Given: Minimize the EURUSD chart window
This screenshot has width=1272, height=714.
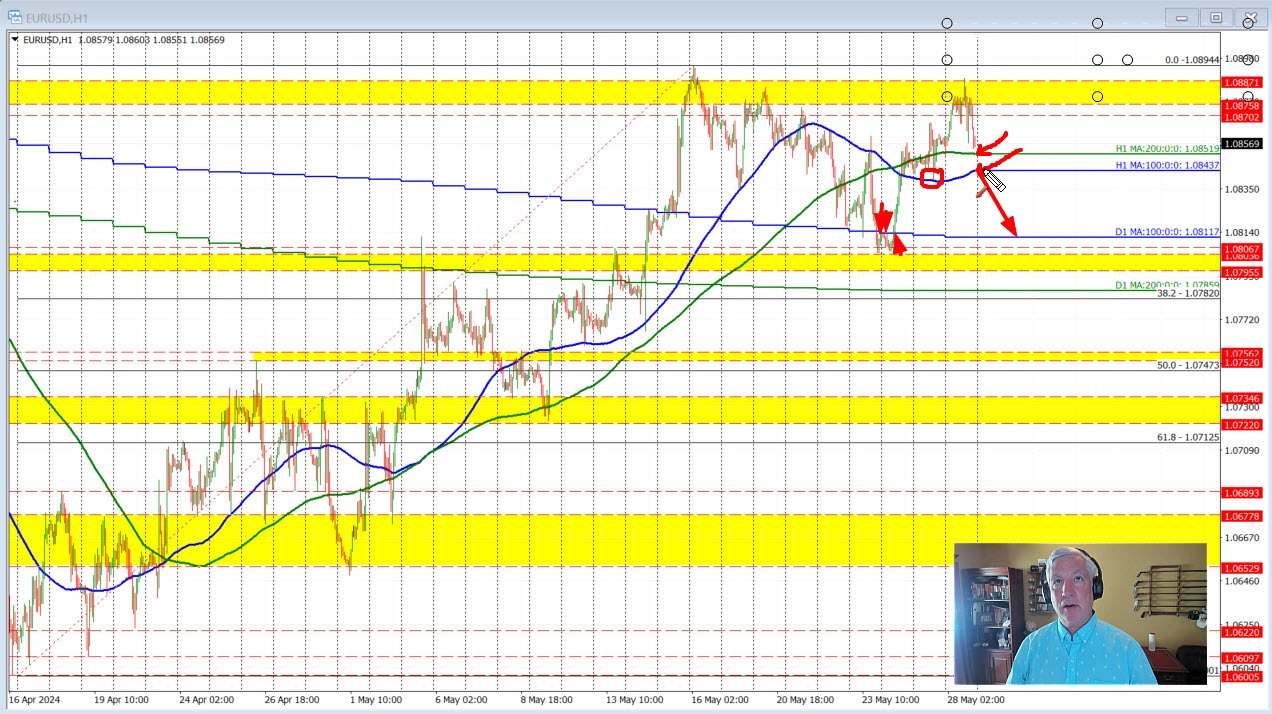Looking at the screenshot, I should point(1183,17).
